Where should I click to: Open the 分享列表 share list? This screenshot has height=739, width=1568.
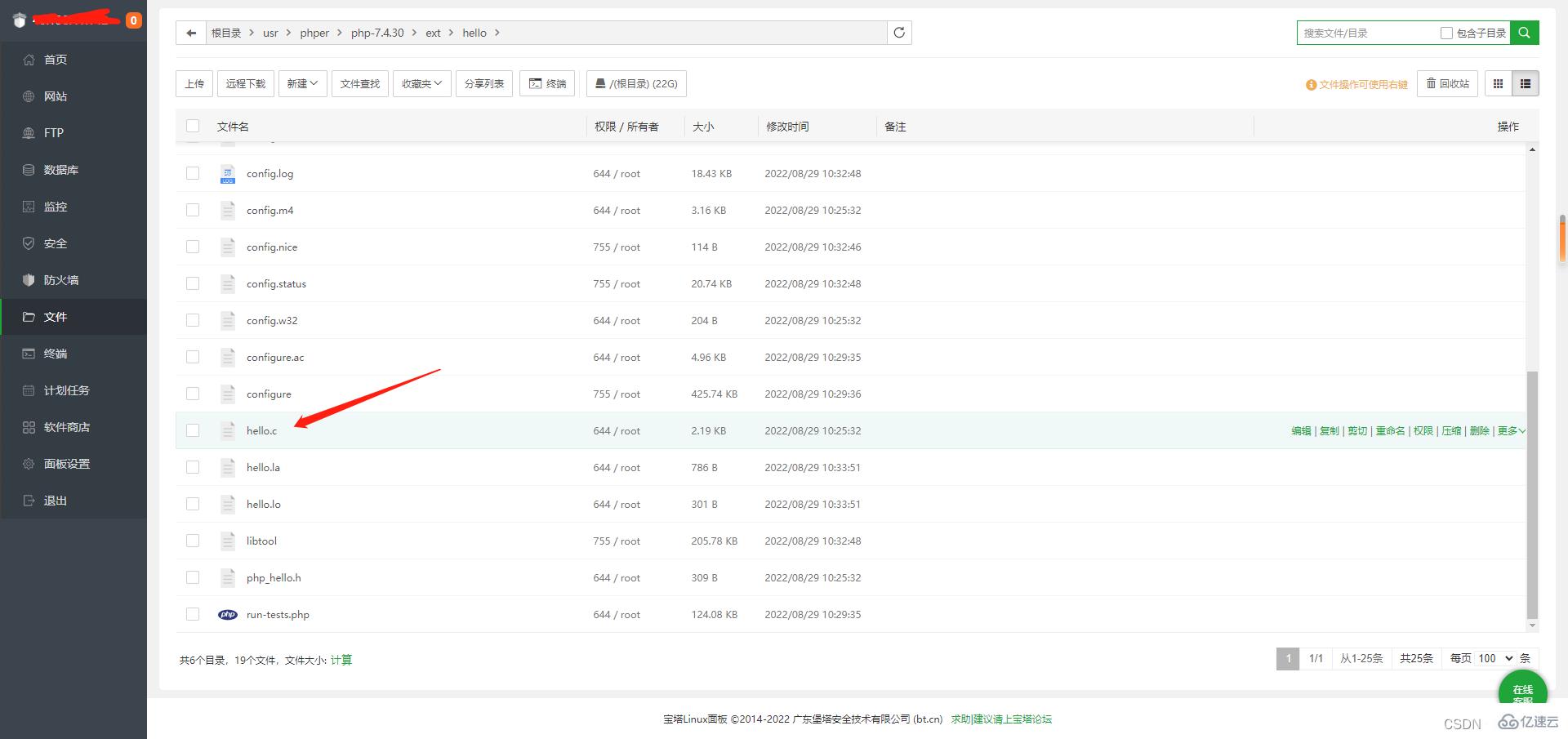[x=484, y=83]
